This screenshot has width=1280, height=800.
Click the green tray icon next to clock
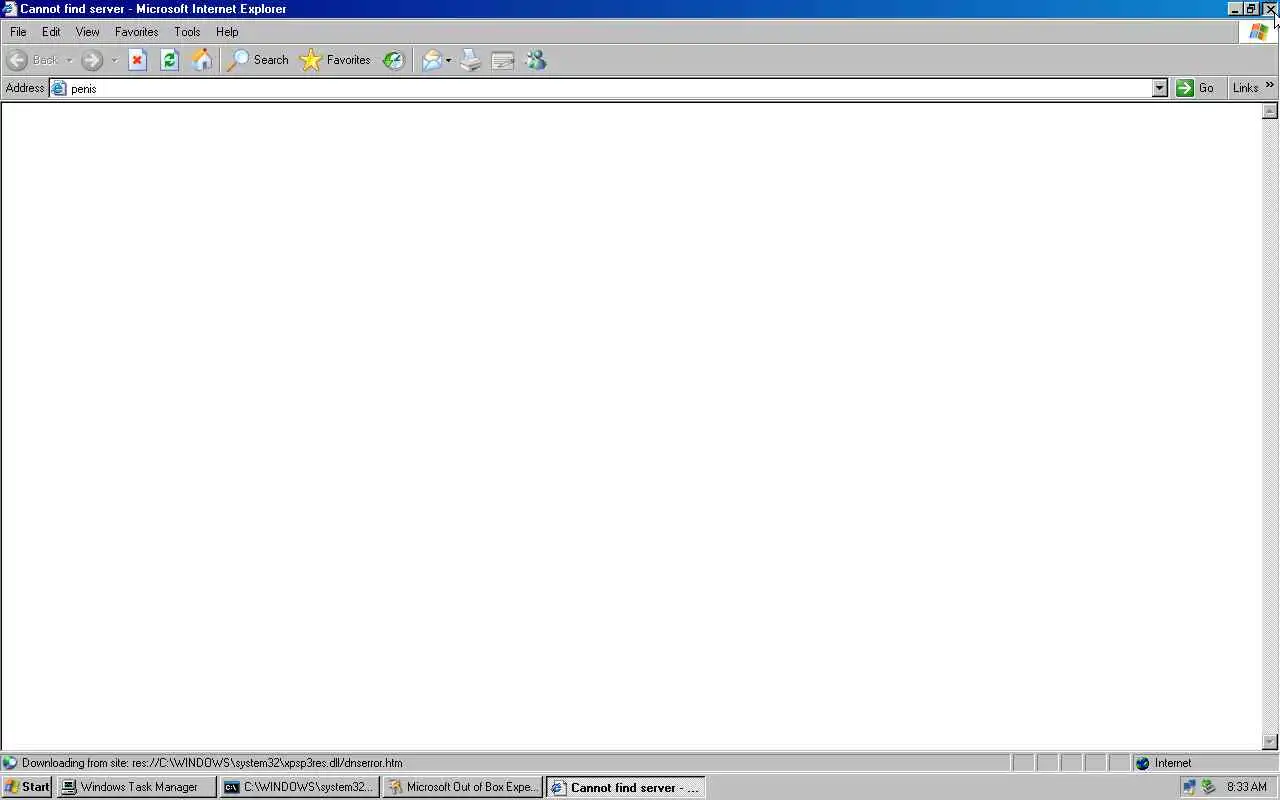point(1208,787)
